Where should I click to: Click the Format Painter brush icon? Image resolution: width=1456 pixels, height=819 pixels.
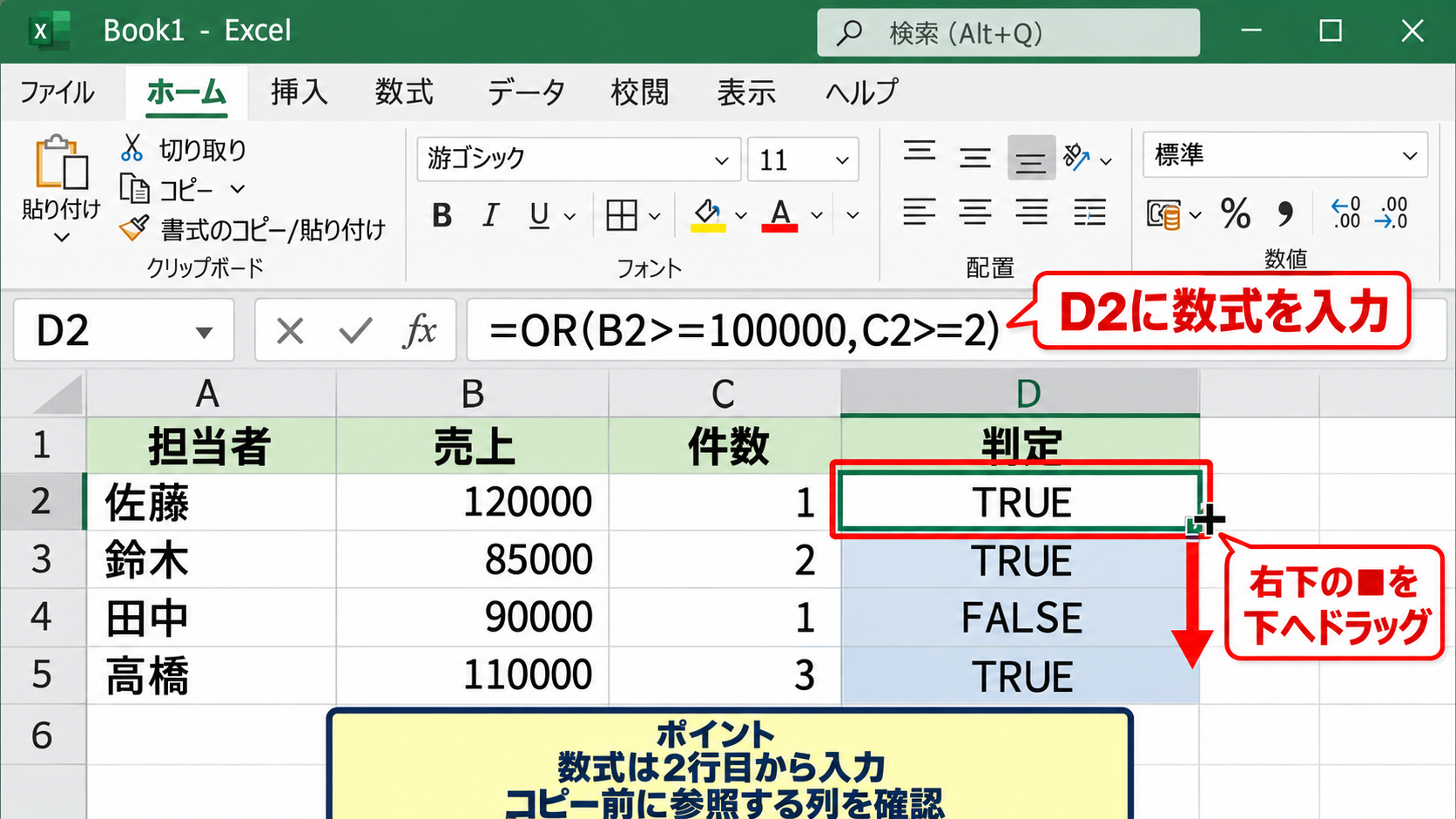click(134, 228)
